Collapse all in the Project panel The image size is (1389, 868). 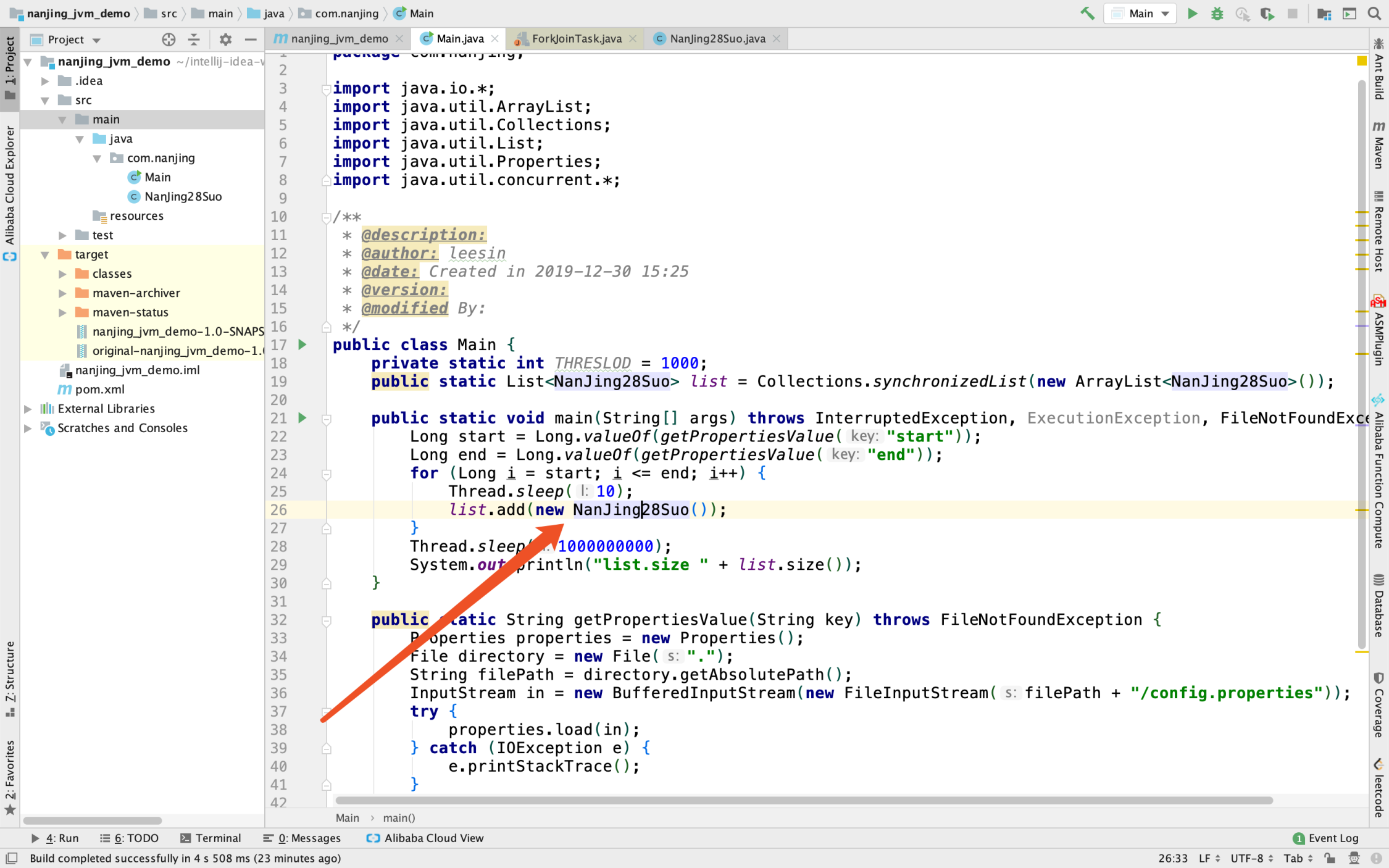pyautogui.click(x=194, y=40)
